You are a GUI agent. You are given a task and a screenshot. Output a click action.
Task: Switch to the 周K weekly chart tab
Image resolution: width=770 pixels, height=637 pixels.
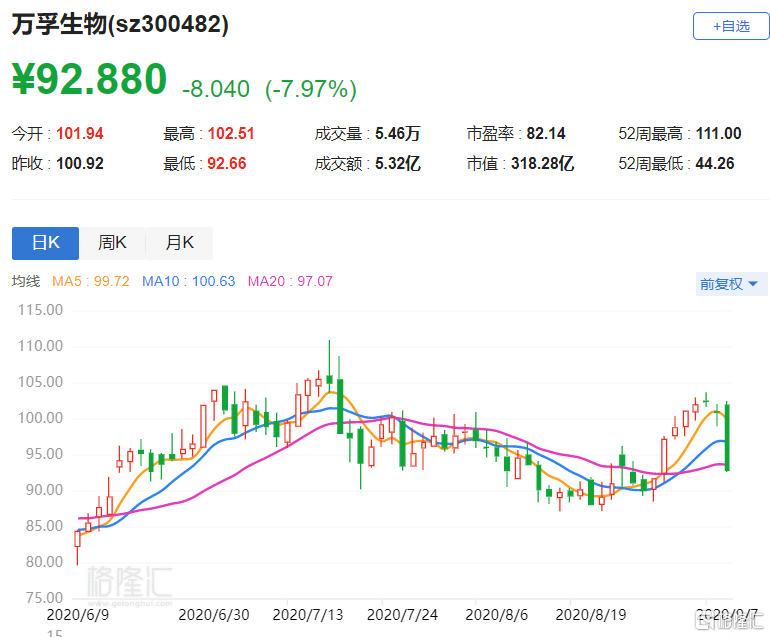click(112, 243)
